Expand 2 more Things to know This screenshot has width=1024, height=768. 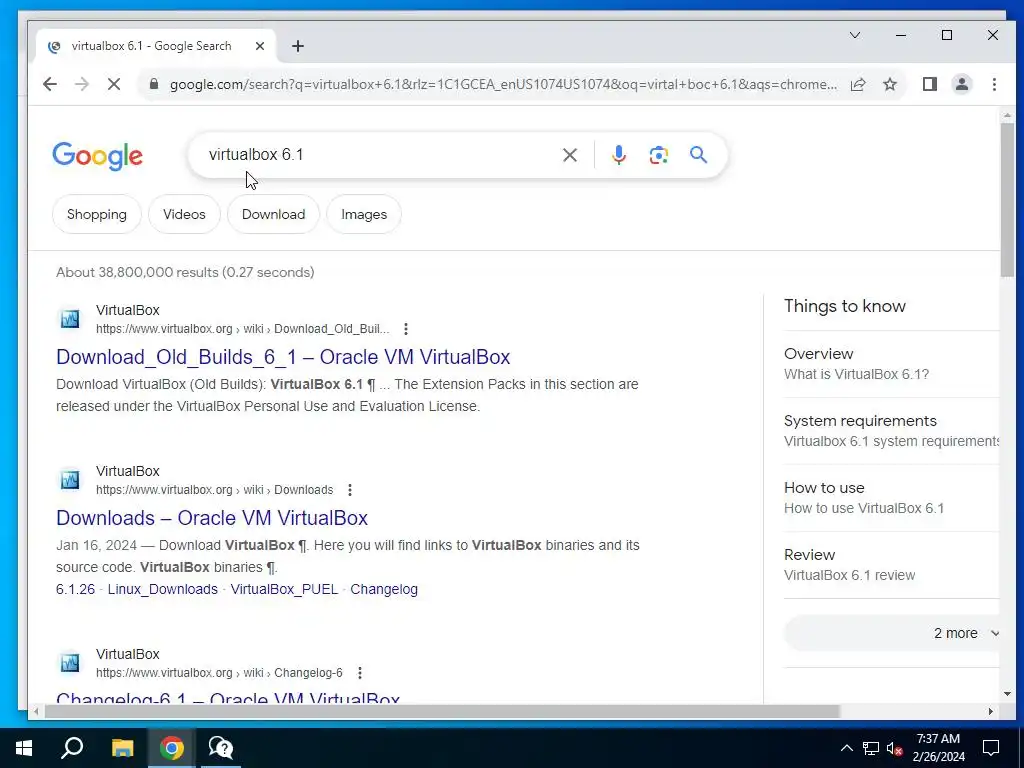click(x=892, y=633)
